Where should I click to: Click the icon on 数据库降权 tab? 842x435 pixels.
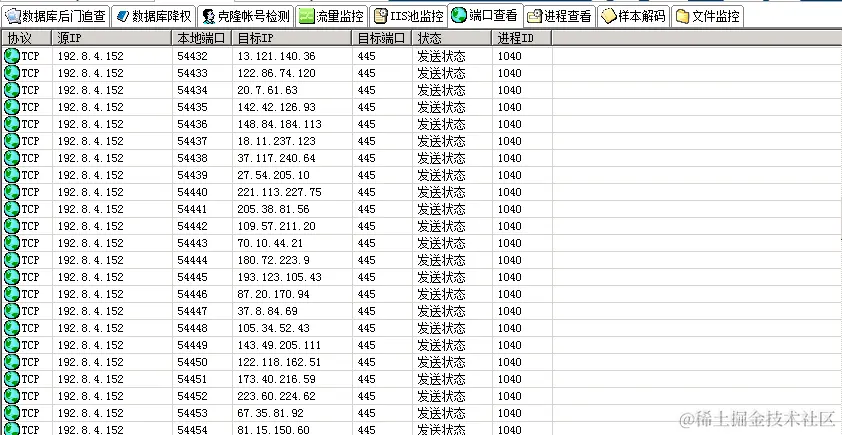[123, 17]
